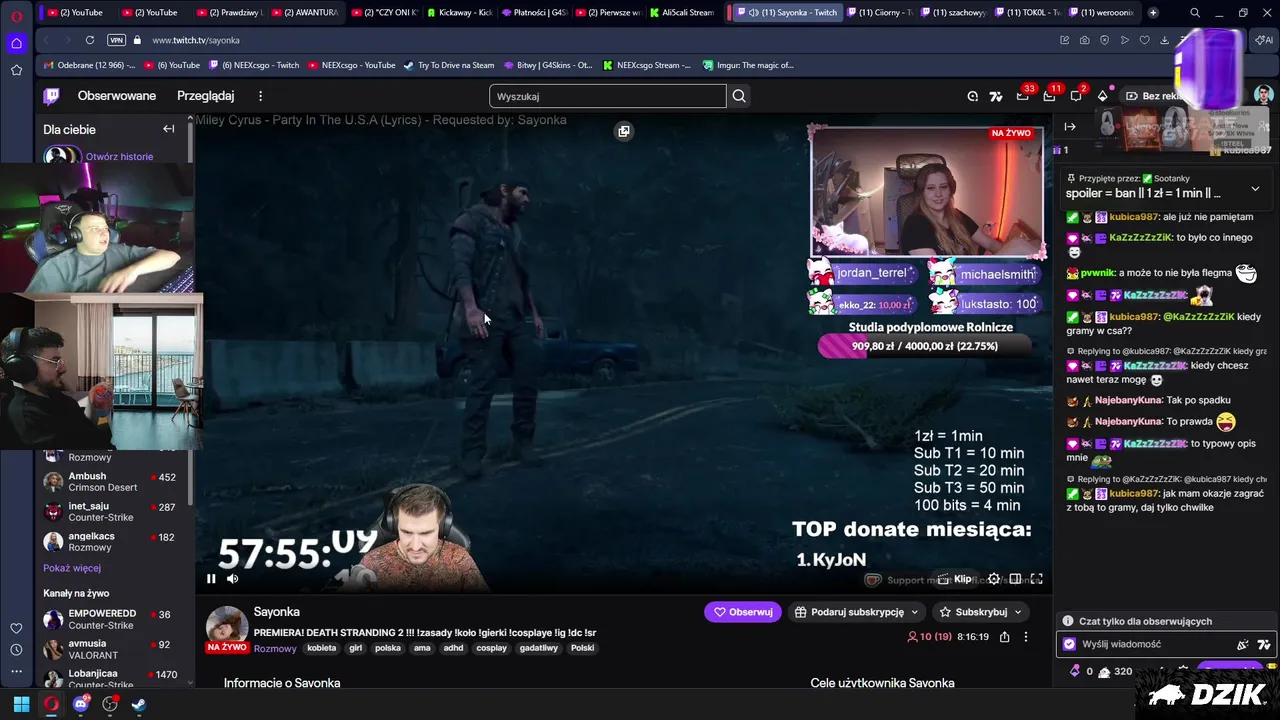This screenshot has height=720, width=1280.
Task: Switch to the TOK0L Twitch tab
Action: [x=1027, y=13]
